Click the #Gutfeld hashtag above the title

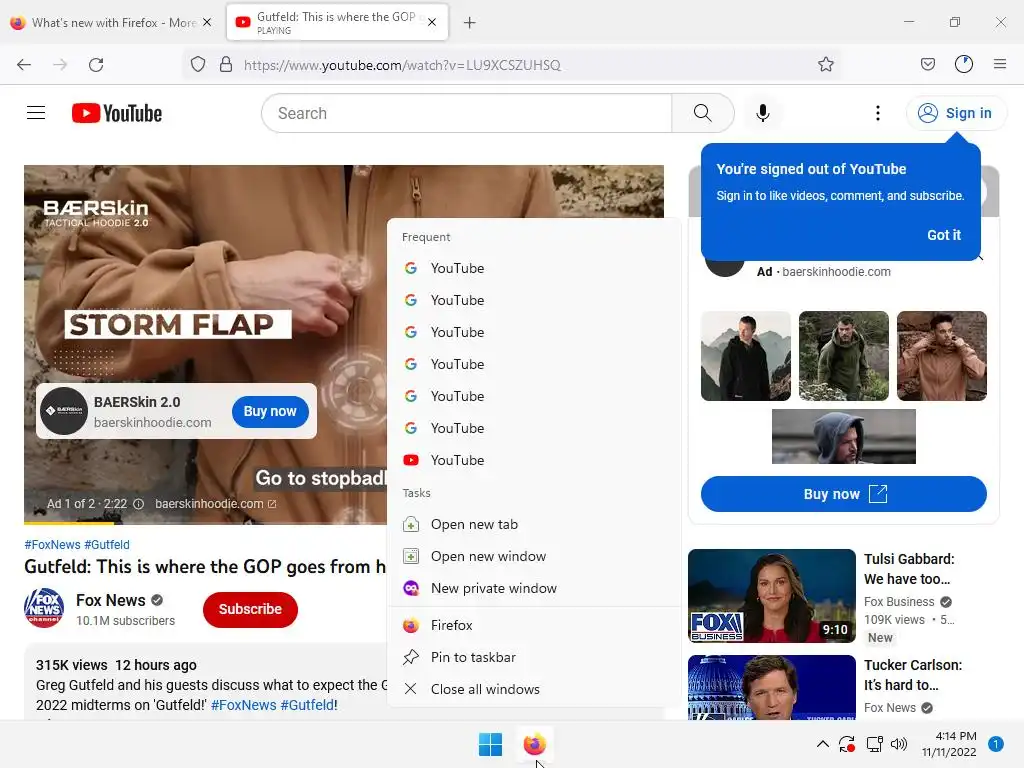(x=107, y=545)
